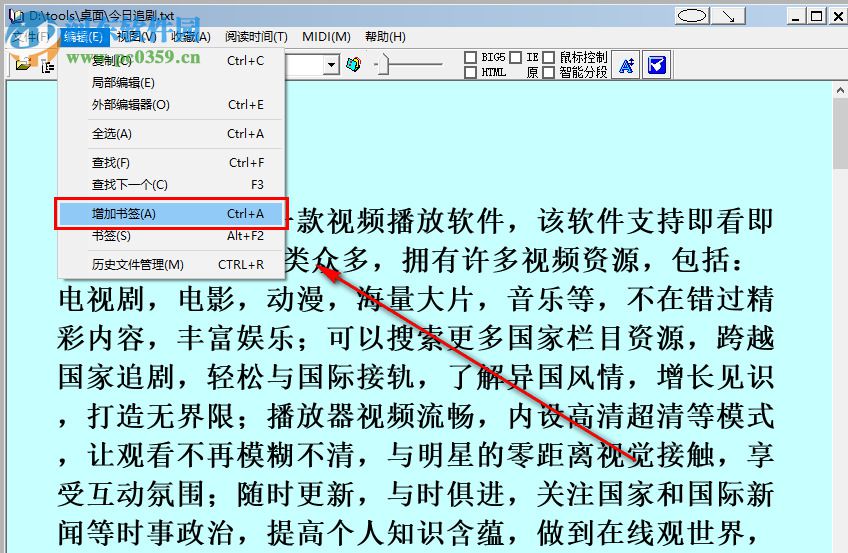The image size is (848, 553).
Task: Toggle the BIG5 checkbox
Action: click(471, 57)
